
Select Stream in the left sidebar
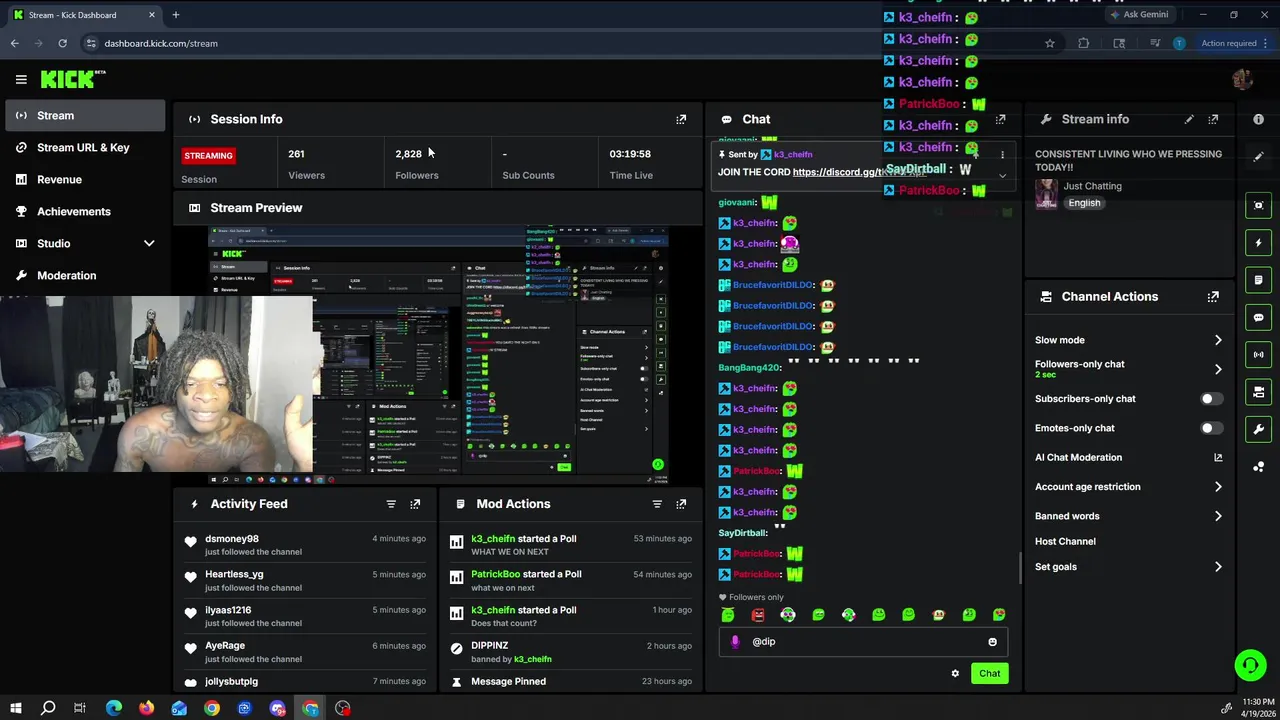click(x=85, y=115)
